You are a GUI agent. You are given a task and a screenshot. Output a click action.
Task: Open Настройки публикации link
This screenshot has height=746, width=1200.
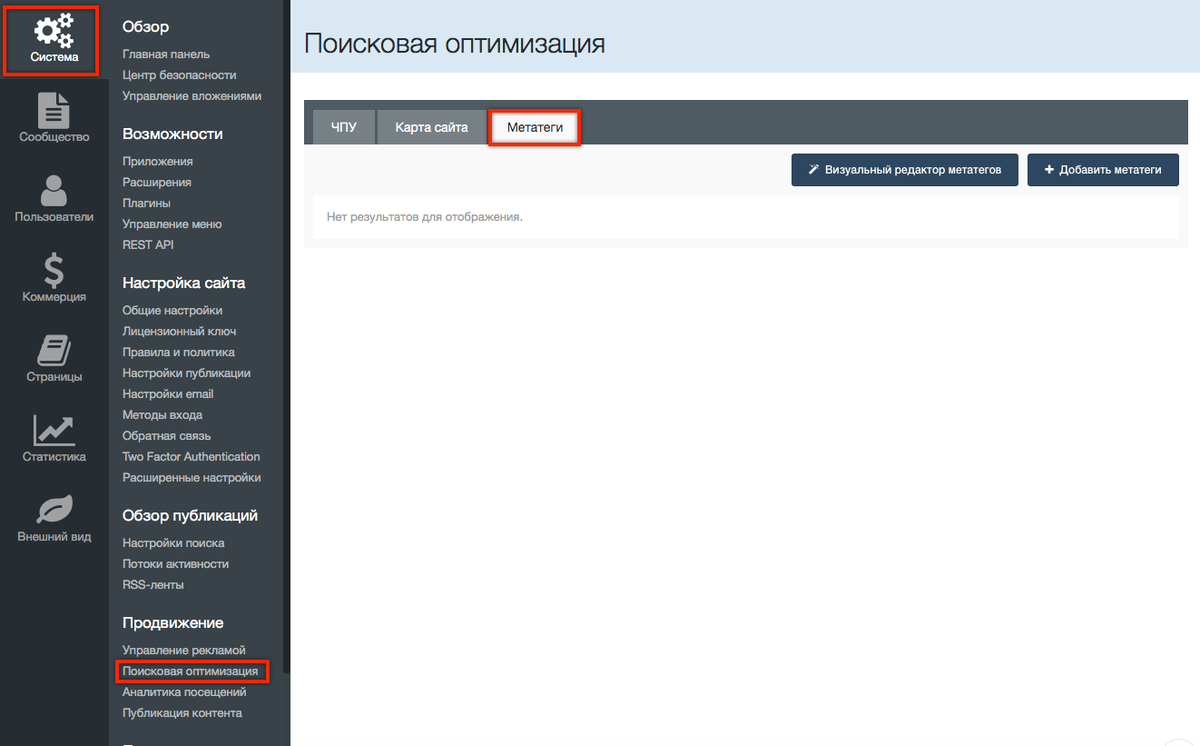pos(186,373)
